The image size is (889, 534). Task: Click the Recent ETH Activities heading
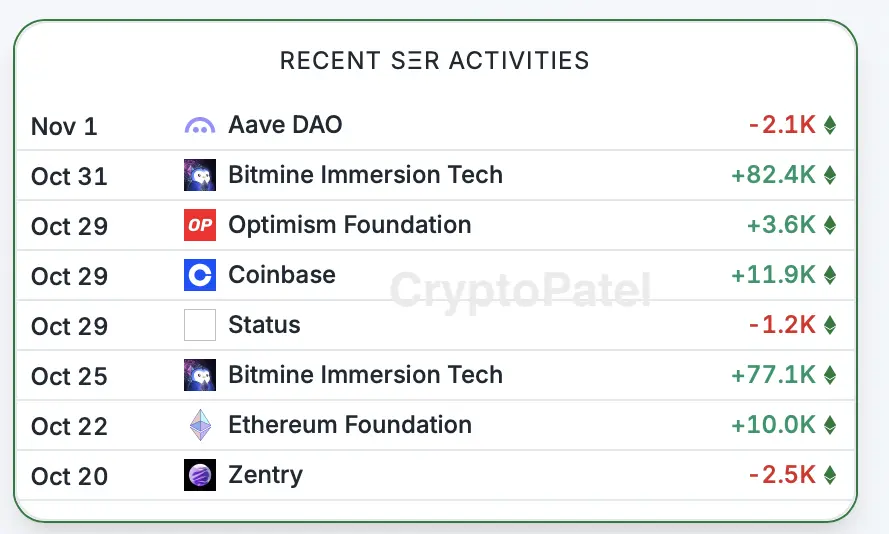(434, 61)
